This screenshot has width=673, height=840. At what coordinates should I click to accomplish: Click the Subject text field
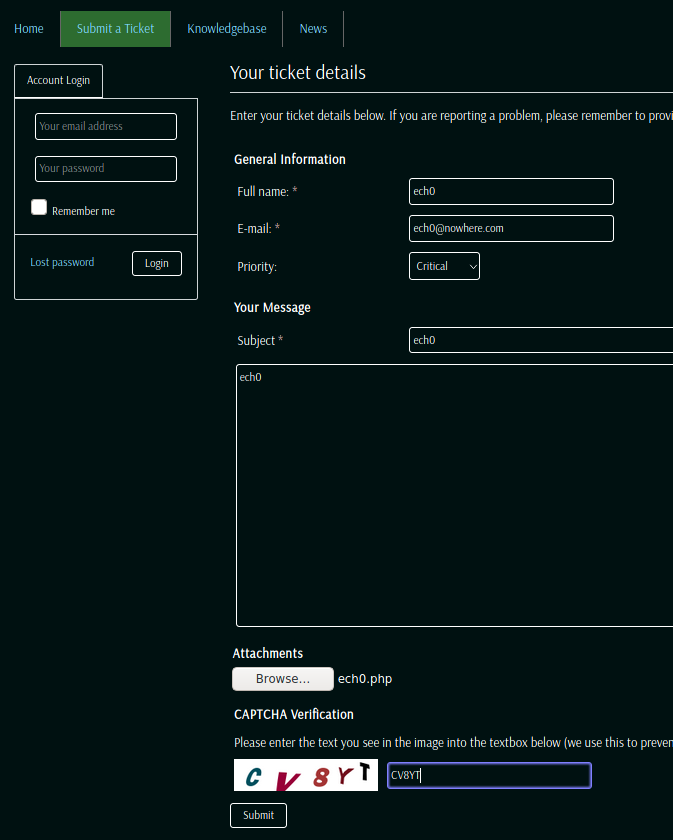(540, 341)
